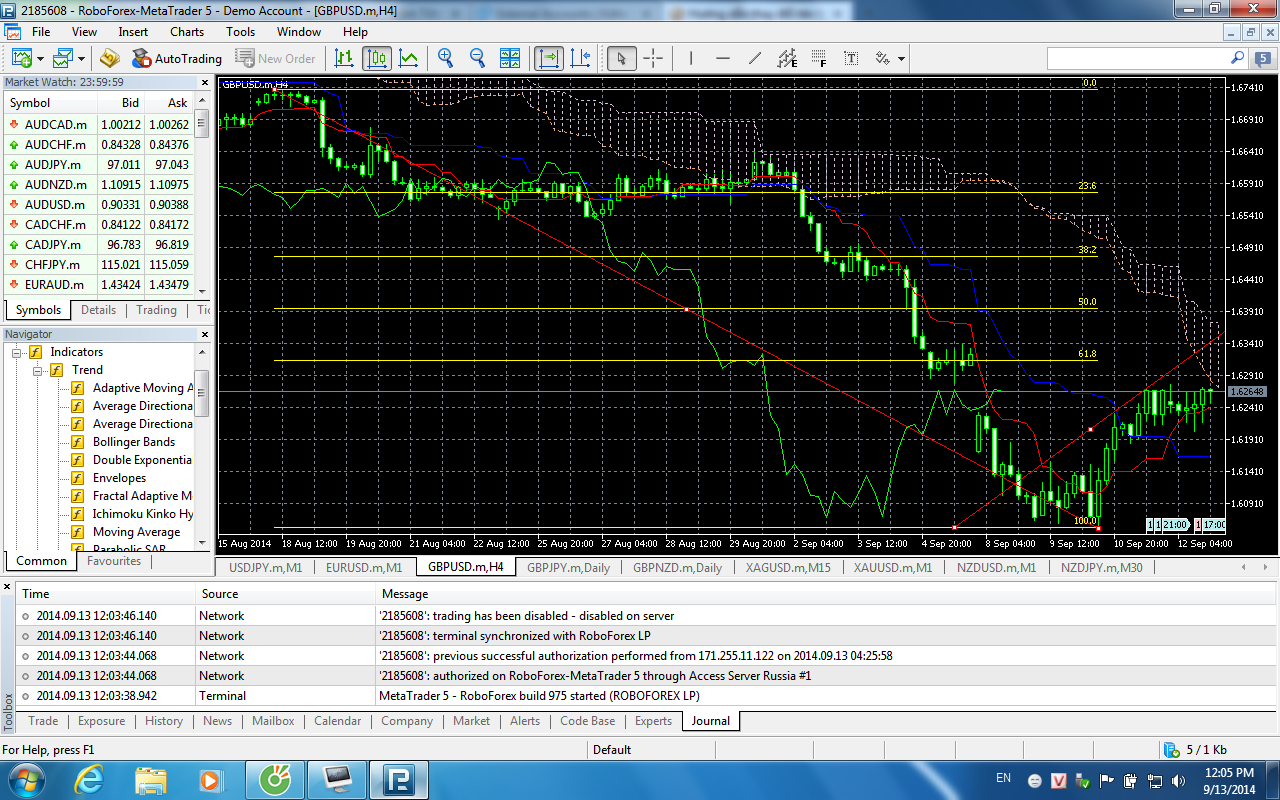Zoom out on the chart
1280x800 pixels.
tap(477, 58)
